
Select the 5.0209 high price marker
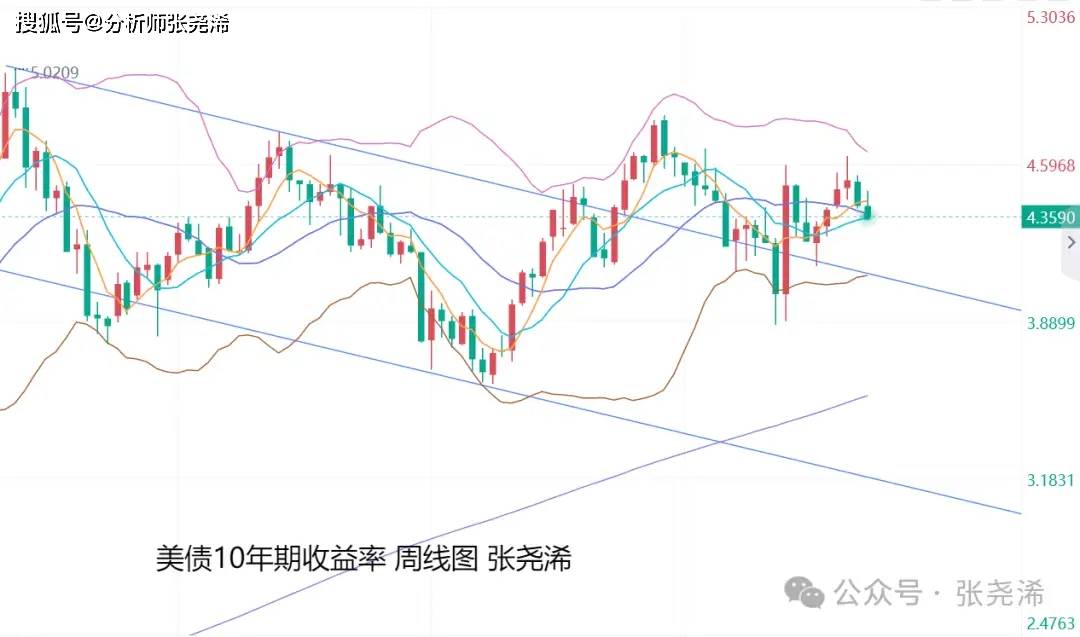click(x=48, y=72)
